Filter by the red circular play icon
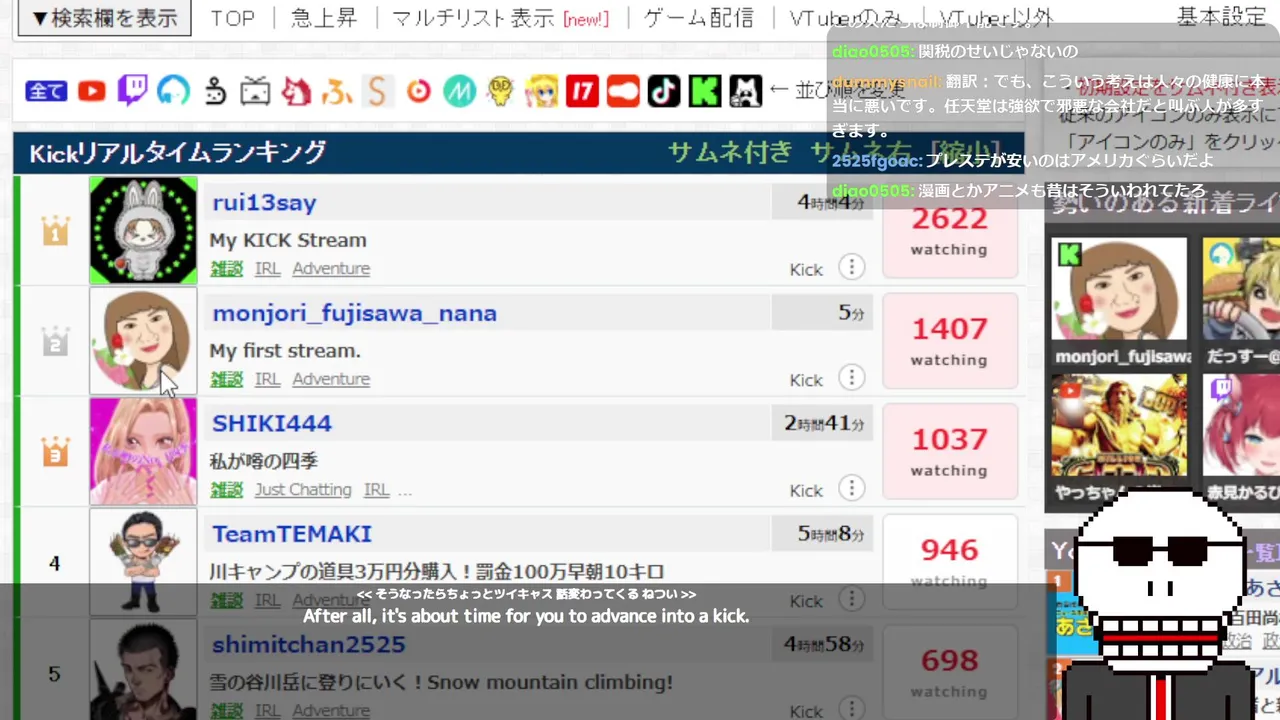1280x720 pixels. pyautogui.click(x=418, y=92)
